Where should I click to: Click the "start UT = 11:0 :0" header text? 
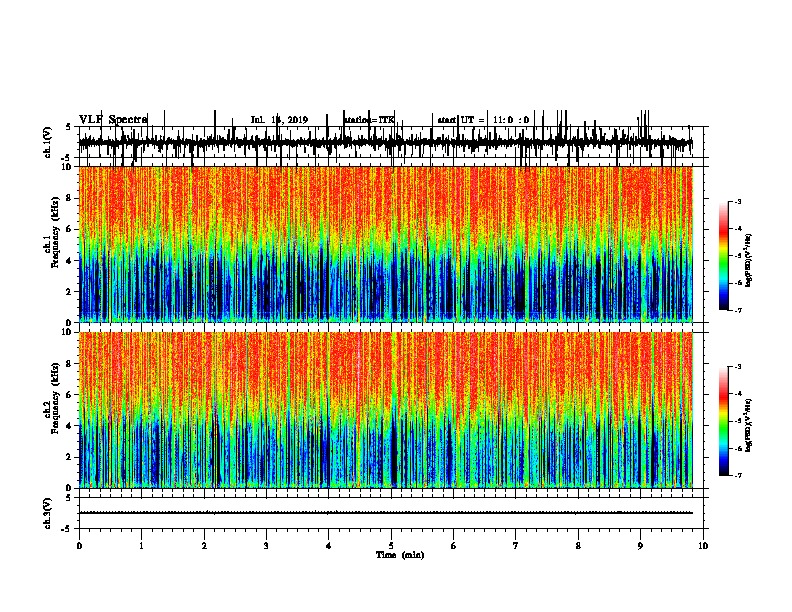483,120
